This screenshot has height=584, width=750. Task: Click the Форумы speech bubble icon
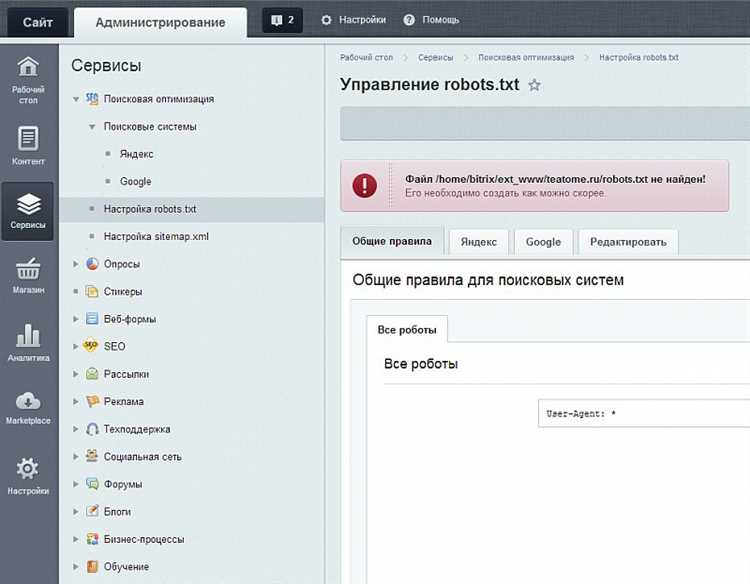click(92, 484)
